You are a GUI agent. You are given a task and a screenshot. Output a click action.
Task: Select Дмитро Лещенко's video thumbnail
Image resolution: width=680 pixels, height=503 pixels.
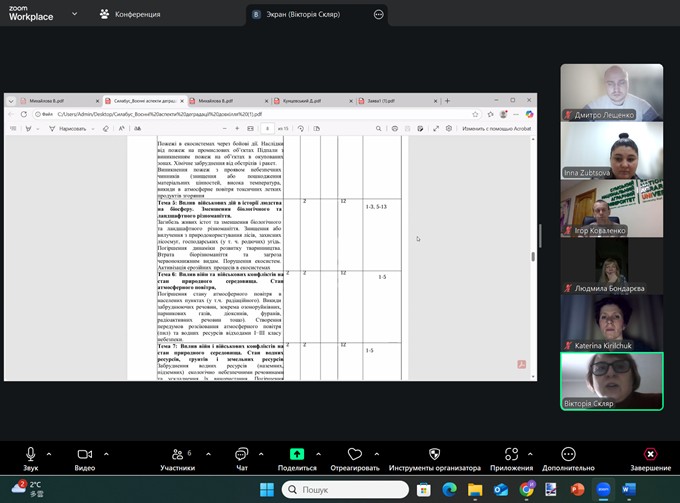coord(611,93)
